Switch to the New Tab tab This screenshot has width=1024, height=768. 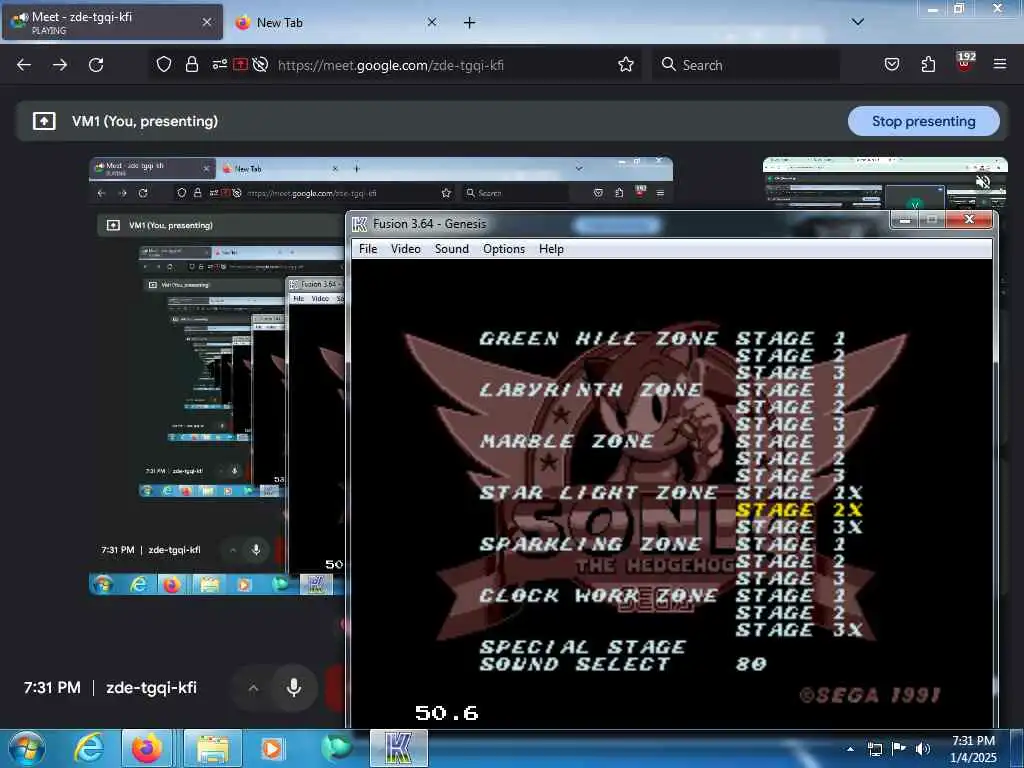click(x=336, y=22)
